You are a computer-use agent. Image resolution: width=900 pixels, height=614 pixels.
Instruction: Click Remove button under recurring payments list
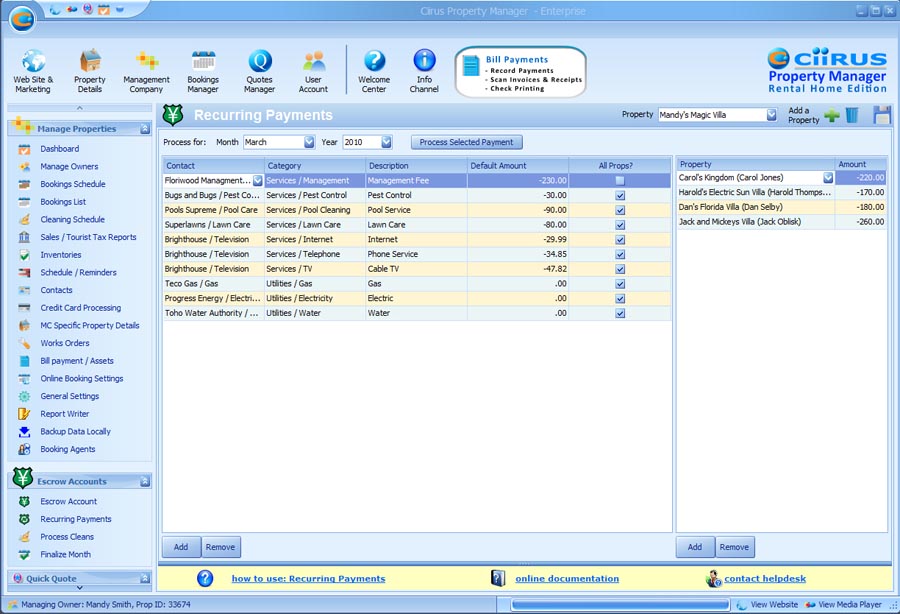click(x=220, y=547)
